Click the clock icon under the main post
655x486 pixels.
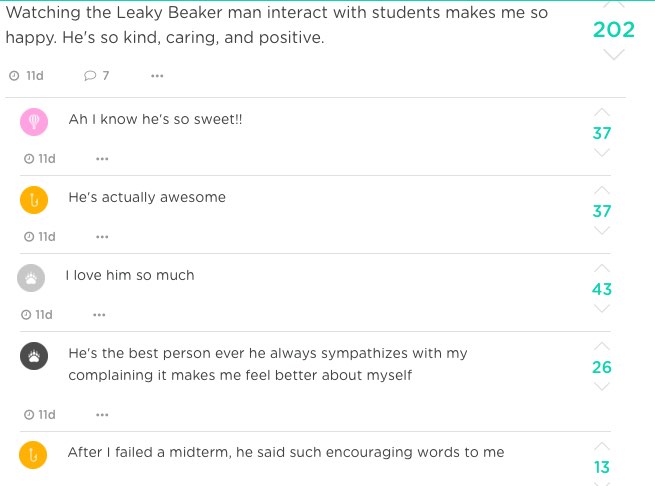13,76
